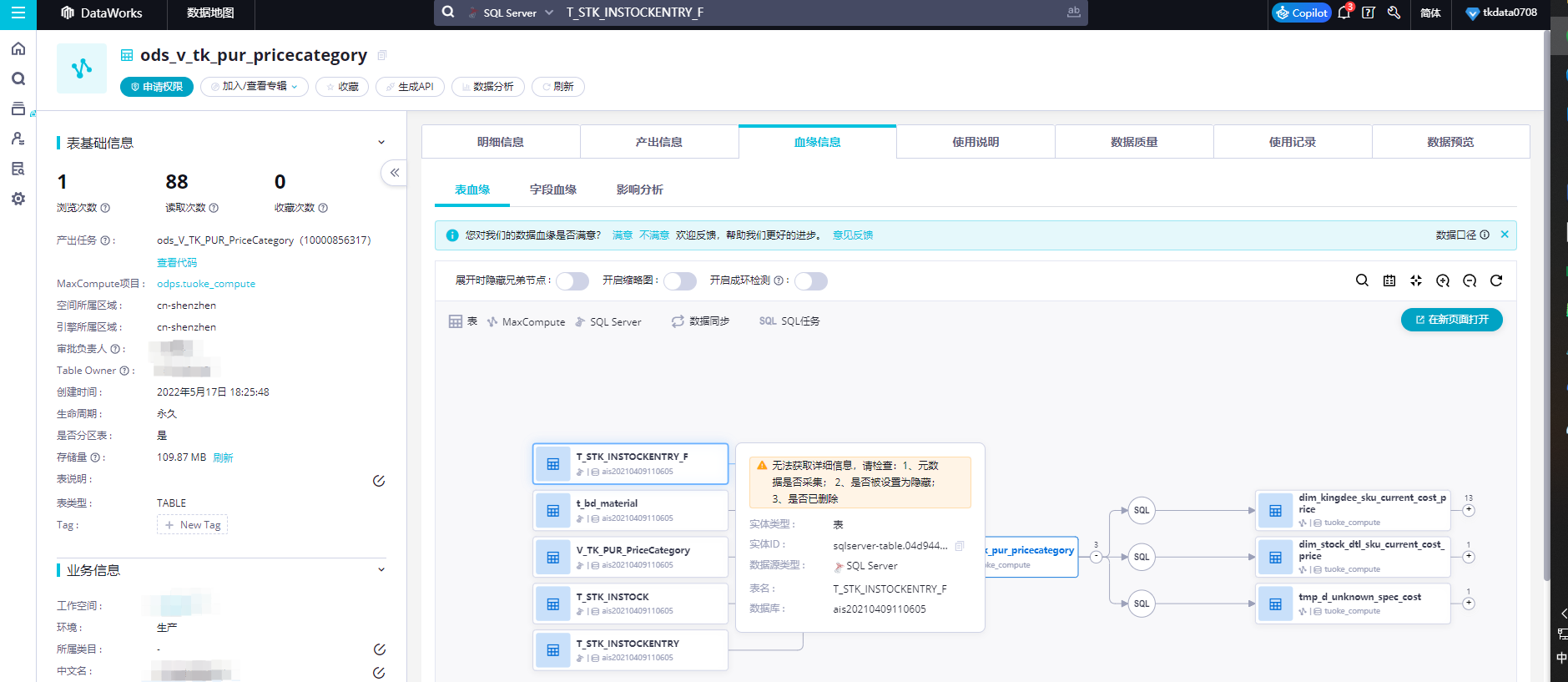Select the 影响分析 sub-tab
This screenshot has height=682, width=1568.
coord(640,189)
